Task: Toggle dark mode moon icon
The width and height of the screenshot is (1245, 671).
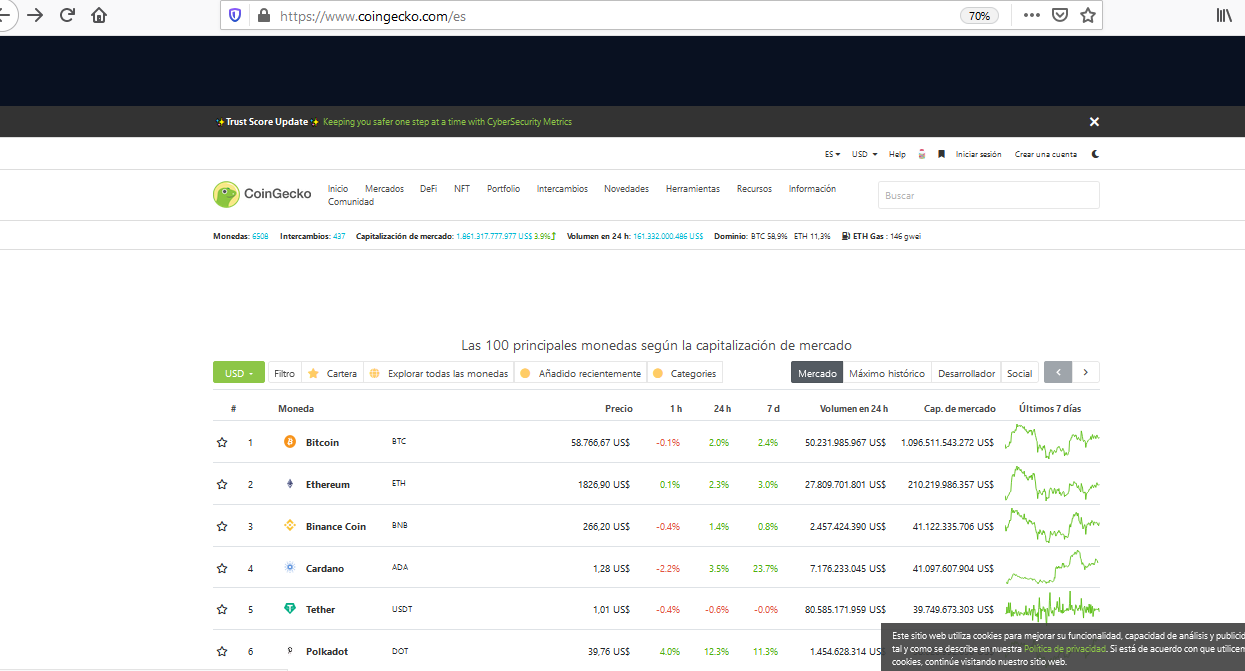Action: point(1095,154)
